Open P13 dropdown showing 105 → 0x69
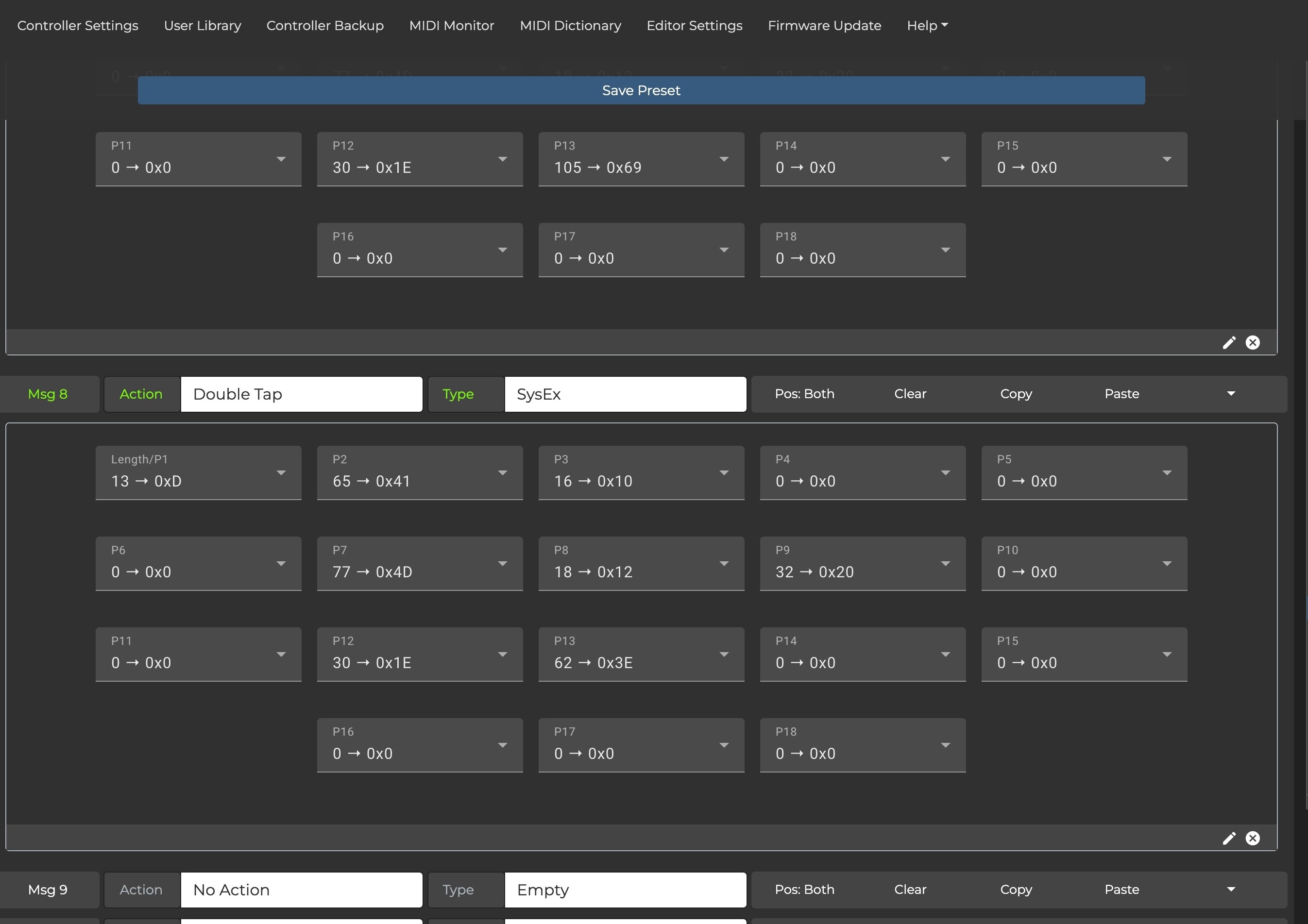The image size is (1308, 924). tap(641, 160)
